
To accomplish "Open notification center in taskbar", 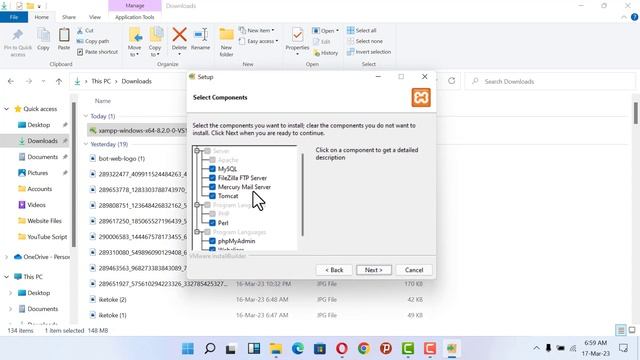I will click(623, 348).
